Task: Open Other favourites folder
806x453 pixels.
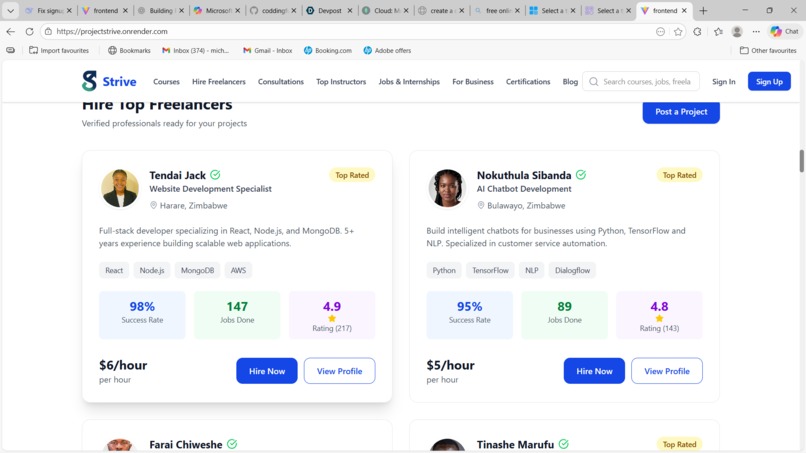Action: point(768,50)
